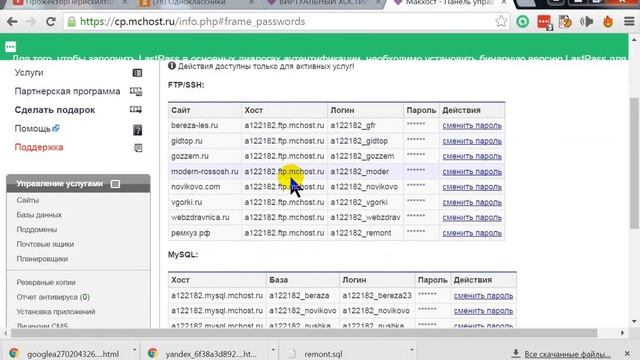Viewport: 640px width, 360px height.
Task: Change password for gidtop.ru FTP
Action: point(472,141)
